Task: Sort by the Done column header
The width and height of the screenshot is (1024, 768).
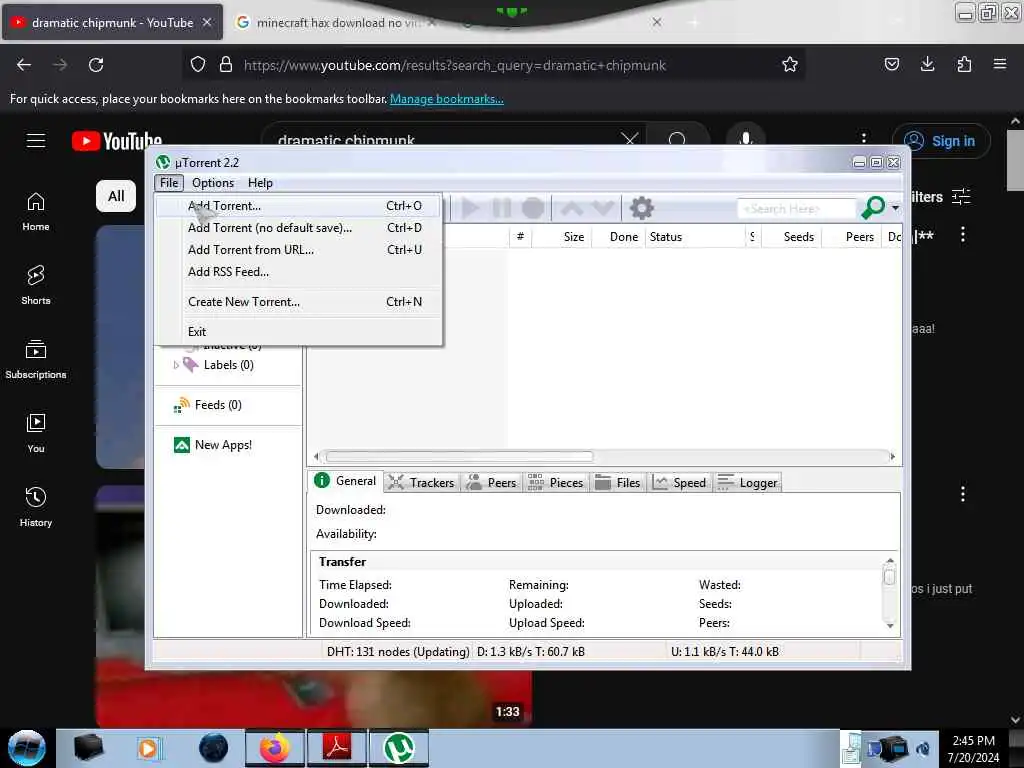Action: pyautogui.click(x=618, y=237)
